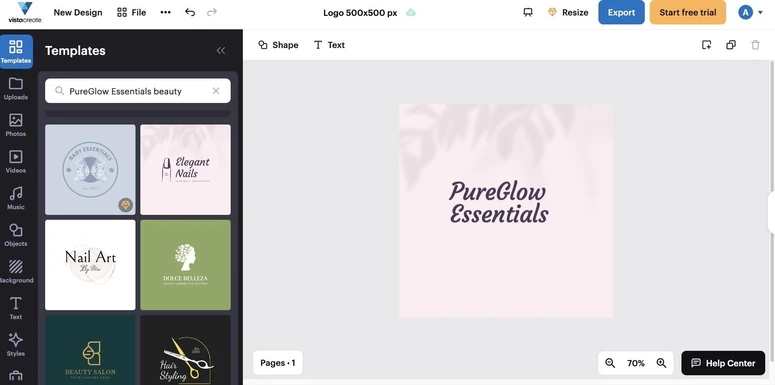Select the Baby Essentials template
Screen dimensions: 775x385
coord(90,170)
